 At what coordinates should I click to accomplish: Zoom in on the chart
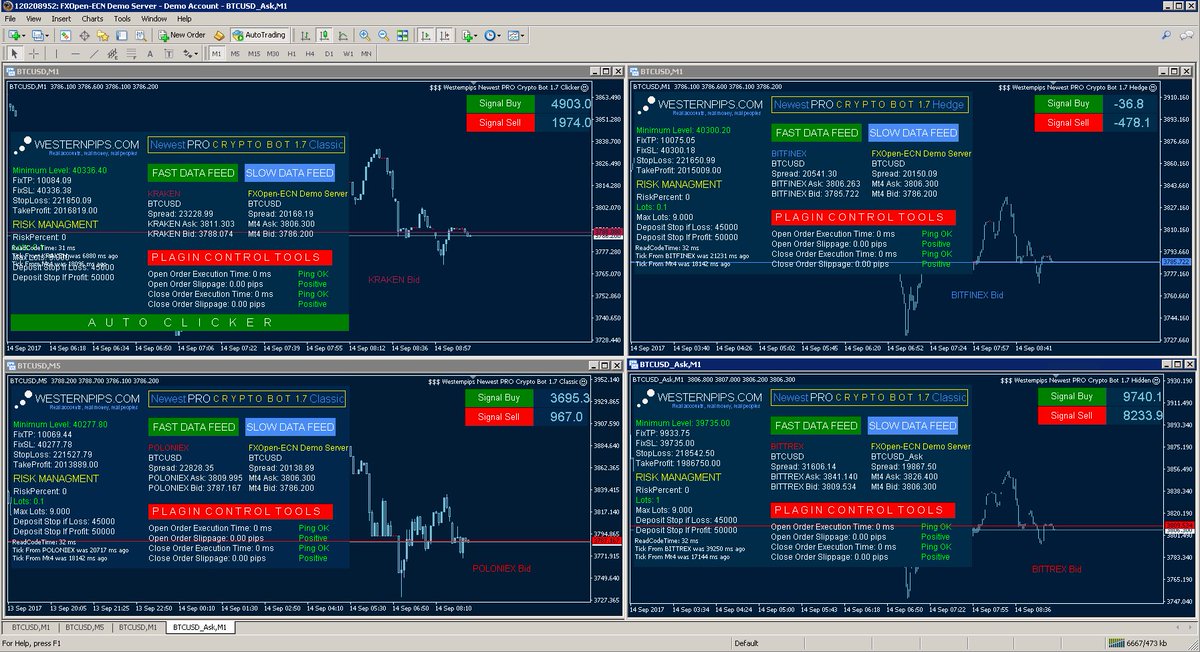coord(364,35)
